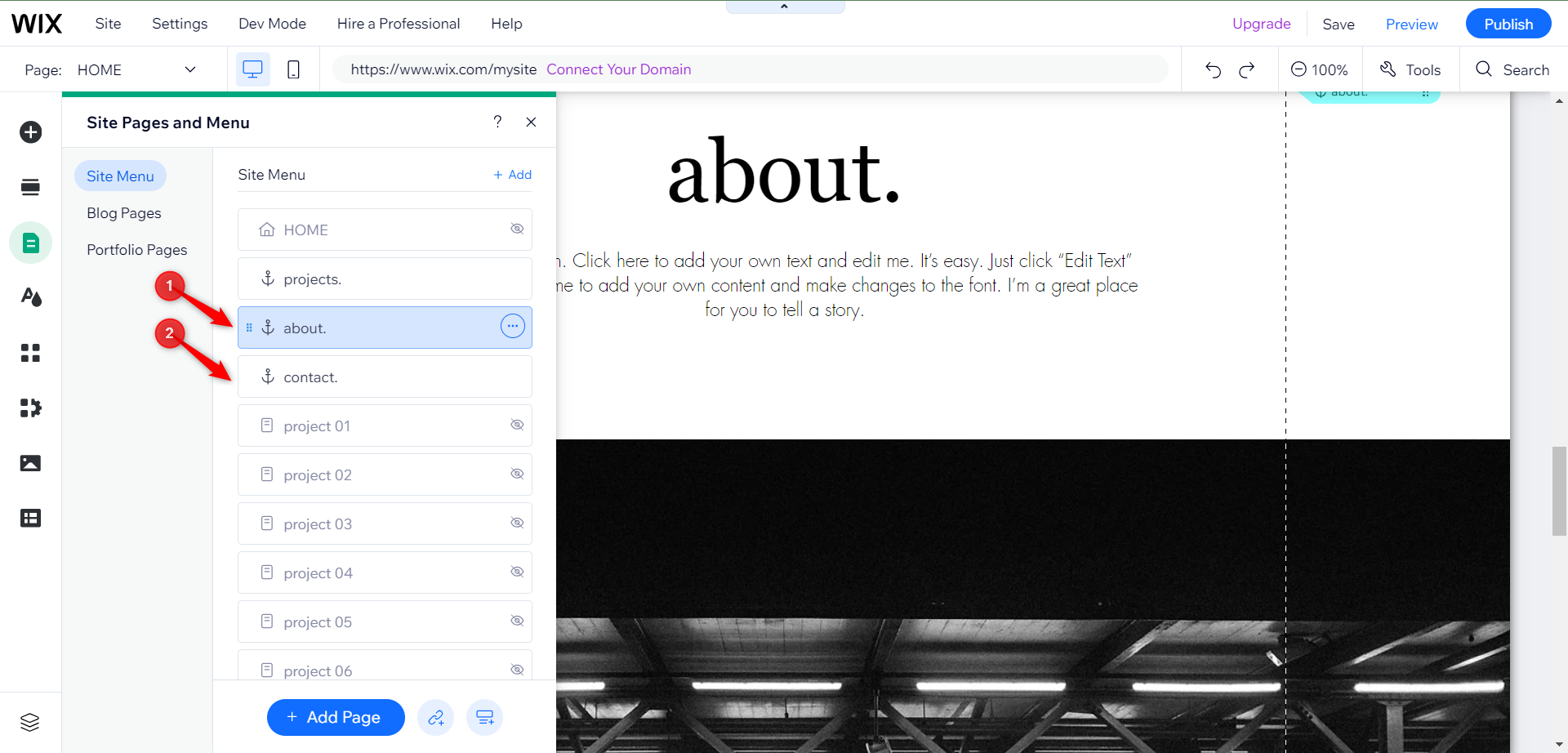This screenshot has height=753, width=1568.
Task: Toggle visibility of project 04 page
Action: [x=517, y=572]
